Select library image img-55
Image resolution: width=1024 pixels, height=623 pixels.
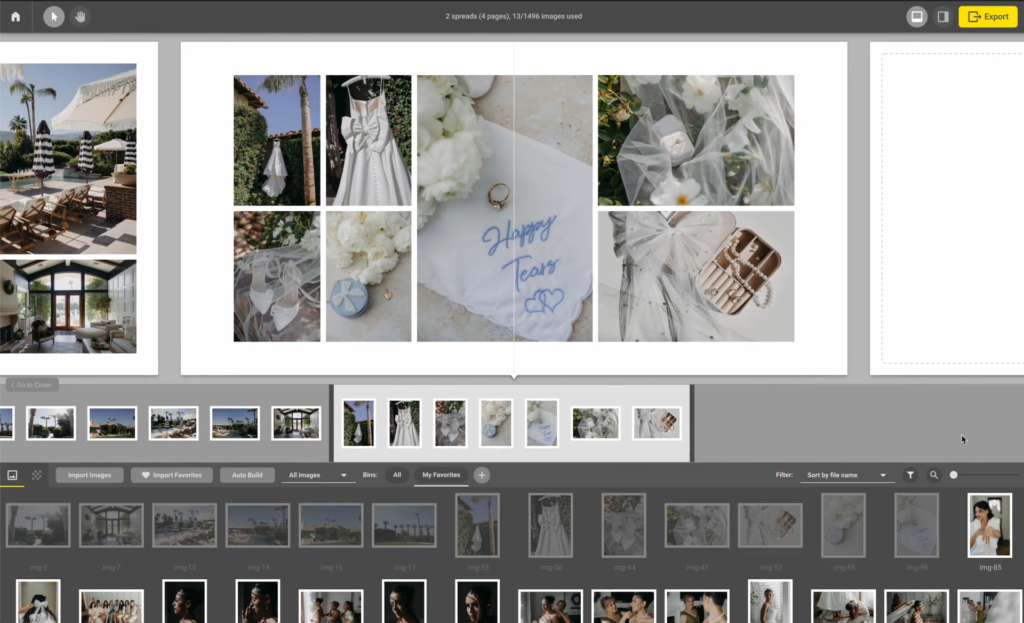(x=844, y=525)
